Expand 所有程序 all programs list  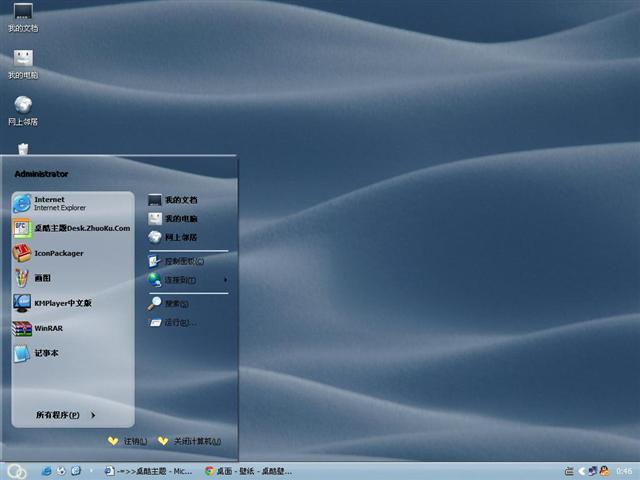64,415
